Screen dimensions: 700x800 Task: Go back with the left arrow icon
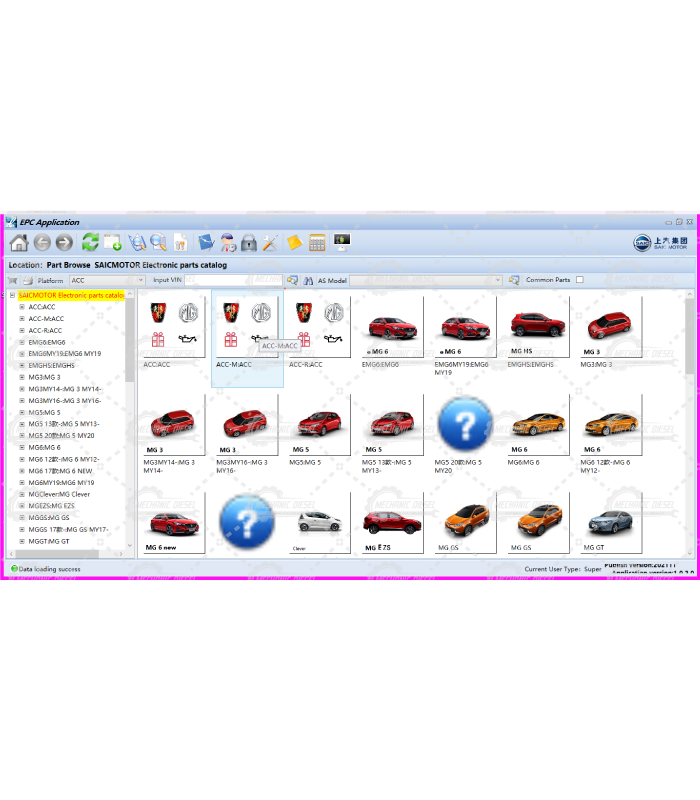[x=42, y=243]
